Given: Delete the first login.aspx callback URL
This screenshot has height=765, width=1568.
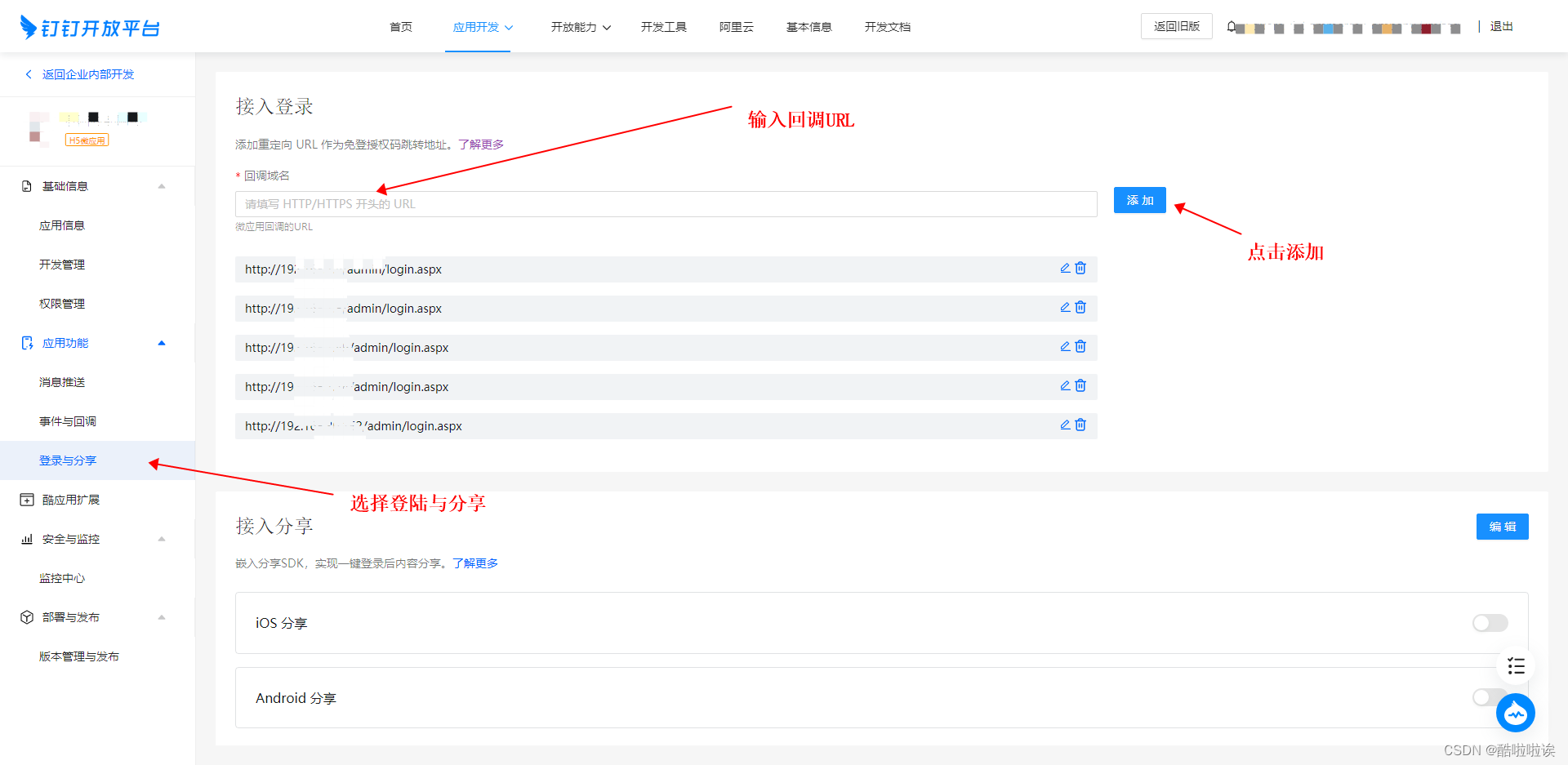Looking at the screenshot, I should click(x=1080, y=268).
